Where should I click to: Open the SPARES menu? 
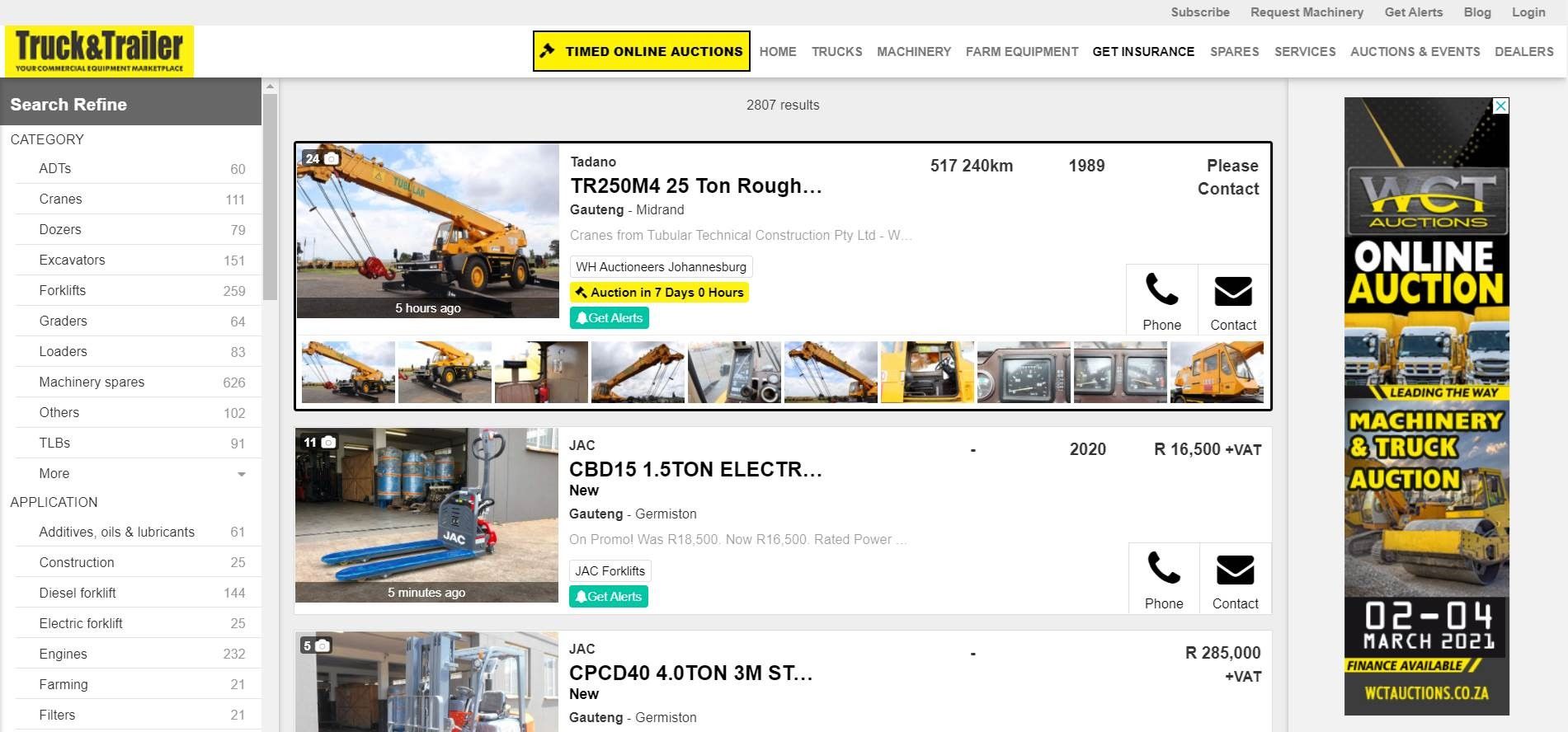point(1234,51)
